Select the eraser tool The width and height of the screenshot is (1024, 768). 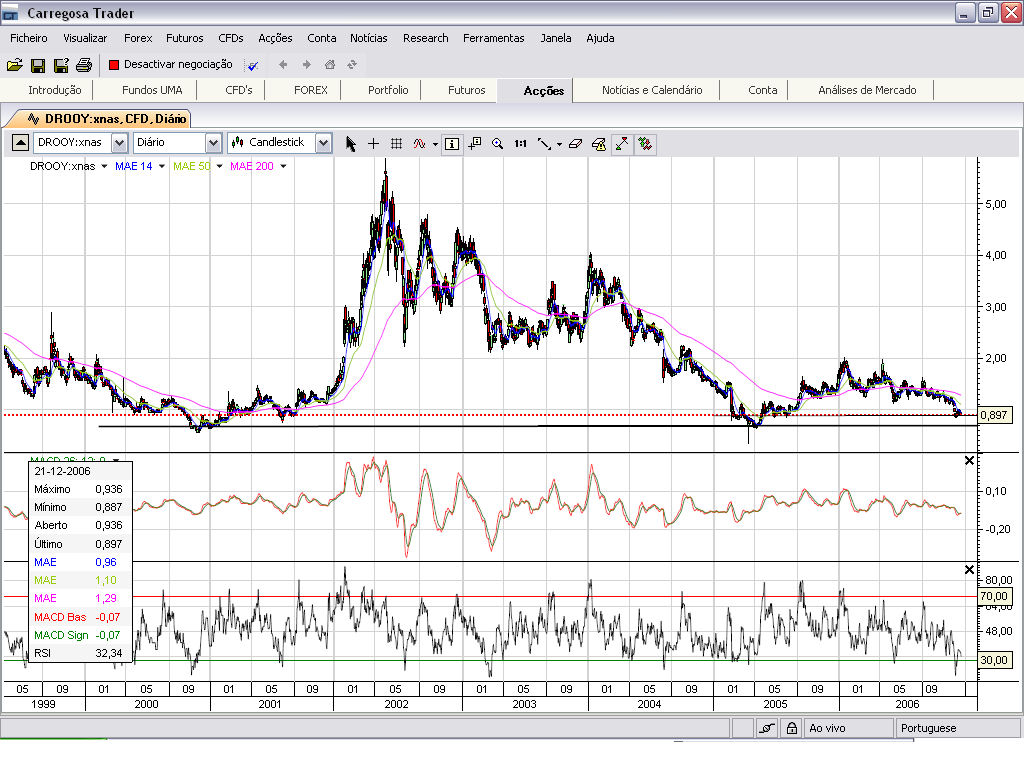click(x=574, y=143)
